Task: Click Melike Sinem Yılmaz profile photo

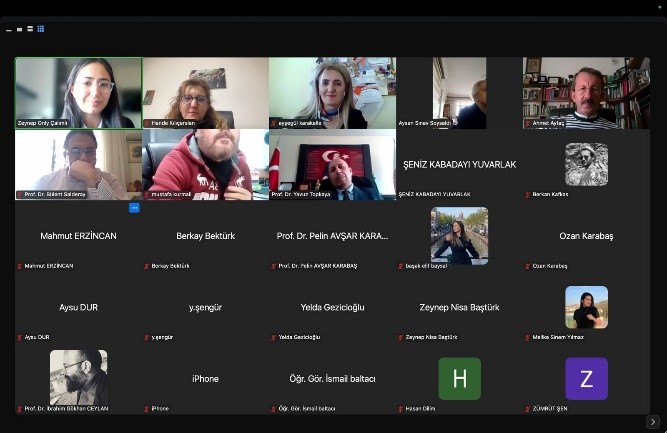Action: coord(586,307)
